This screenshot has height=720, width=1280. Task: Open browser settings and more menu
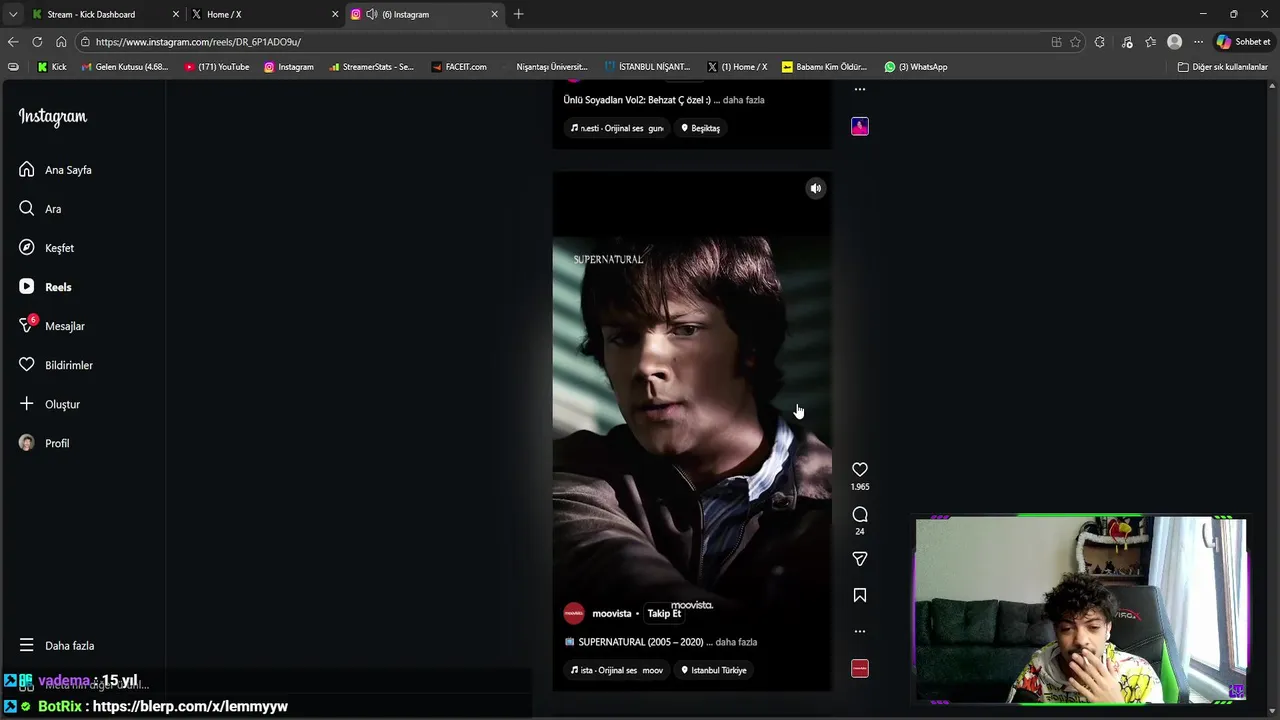coord(1198,42)
